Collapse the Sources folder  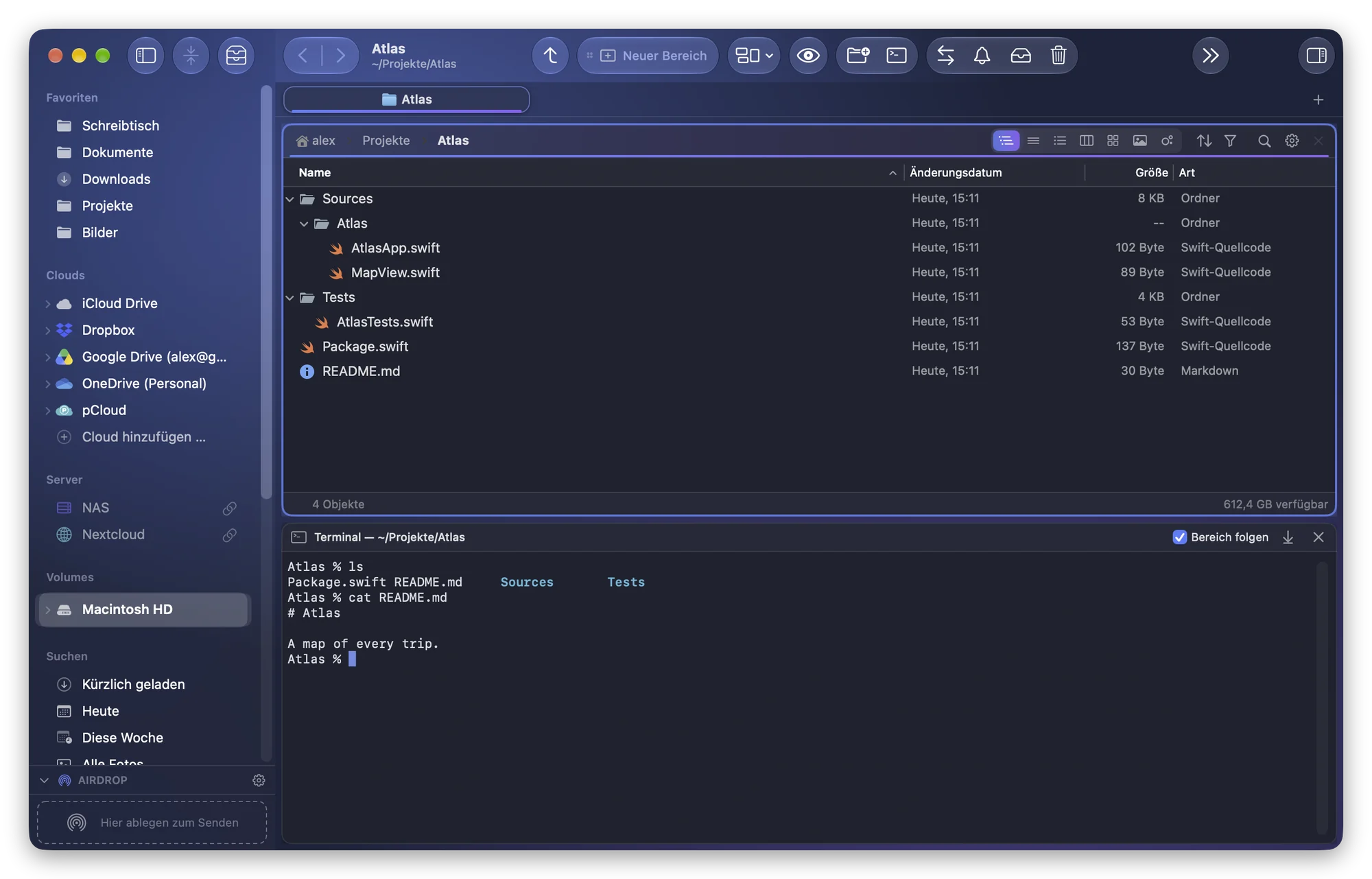(x=290, y=199)
